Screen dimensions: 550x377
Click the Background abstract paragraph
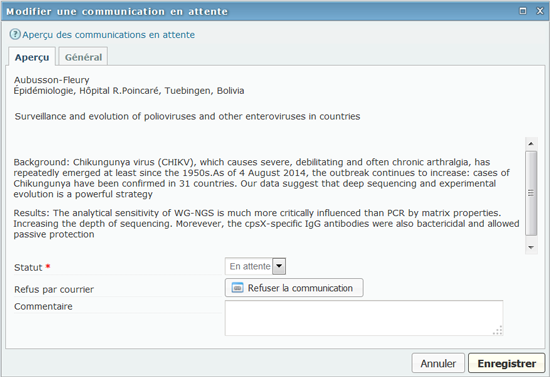[261, 178]
